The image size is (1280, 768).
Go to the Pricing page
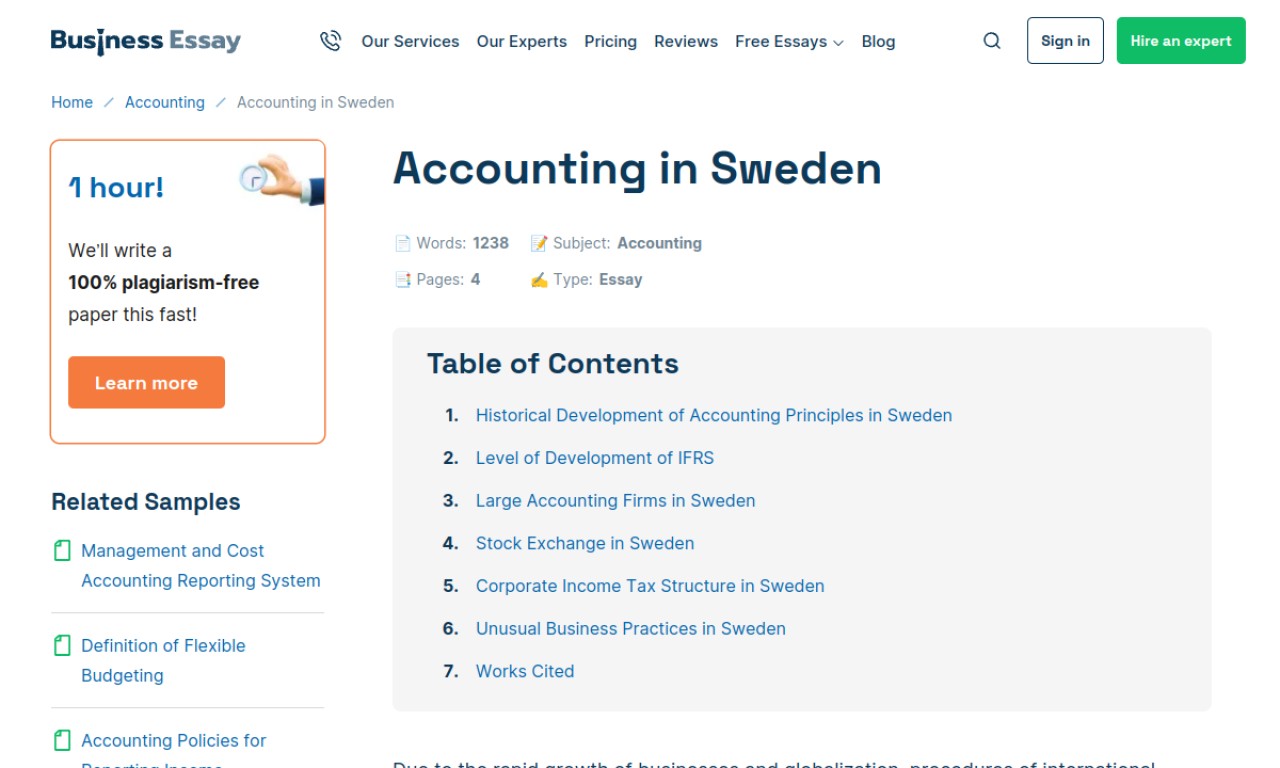(610, 41)
